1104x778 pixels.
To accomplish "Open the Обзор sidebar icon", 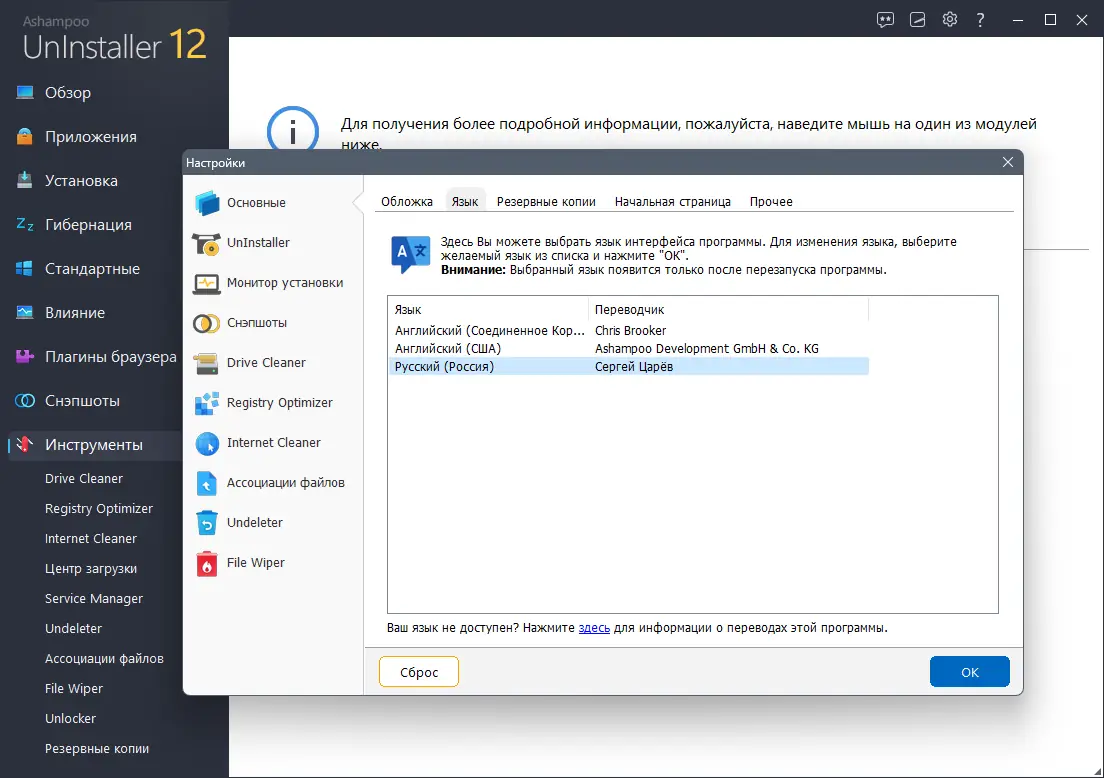I will (x=25, y=92).
